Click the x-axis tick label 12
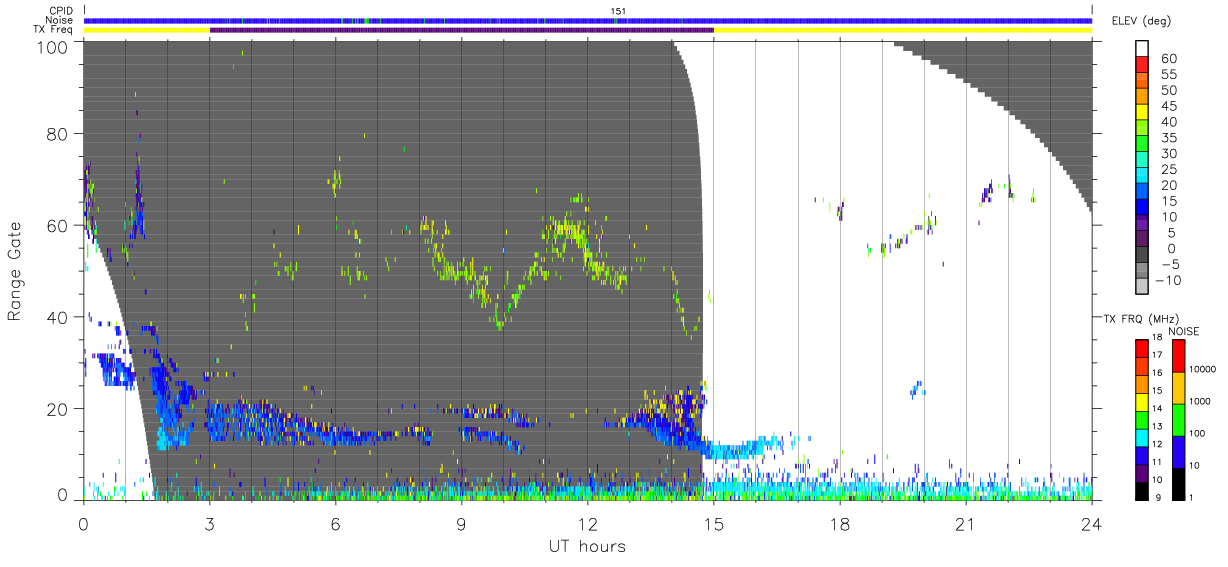Screen dimensions: 1228x567 [588, 524]
